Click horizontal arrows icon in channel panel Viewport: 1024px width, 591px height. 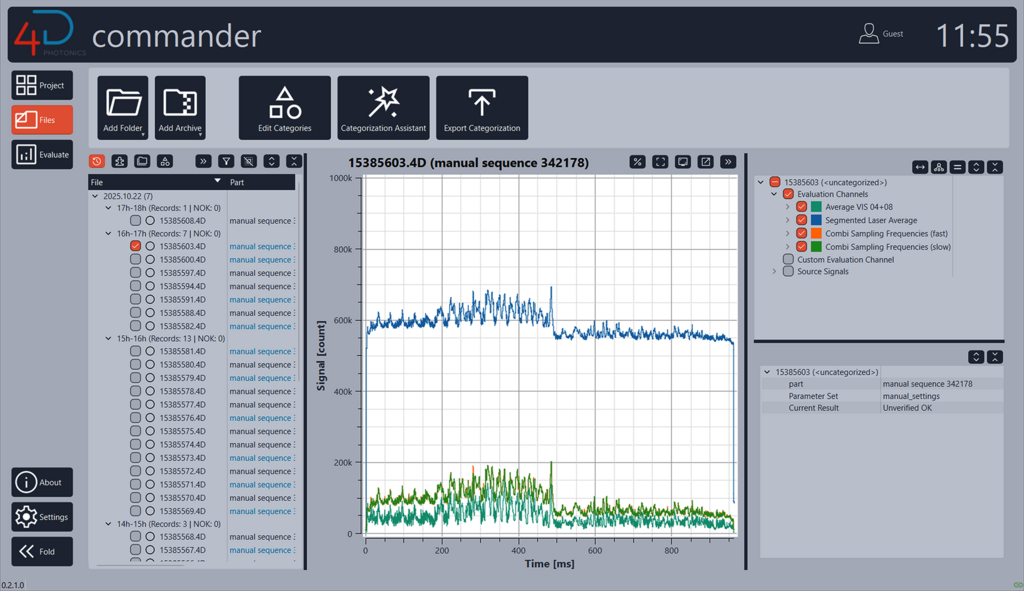(920, 167)
